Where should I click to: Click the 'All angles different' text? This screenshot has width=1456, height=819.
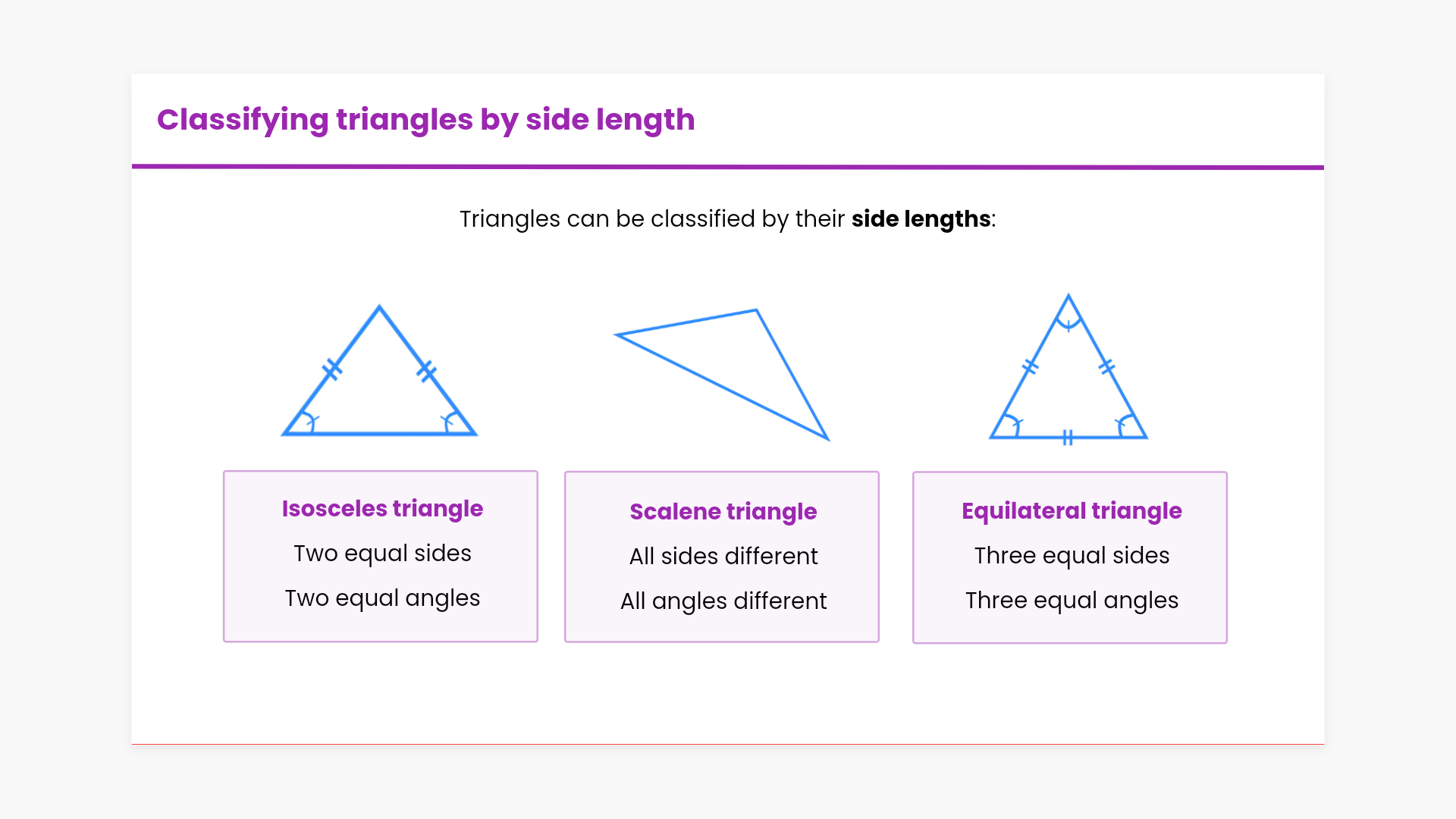(723, 601)
